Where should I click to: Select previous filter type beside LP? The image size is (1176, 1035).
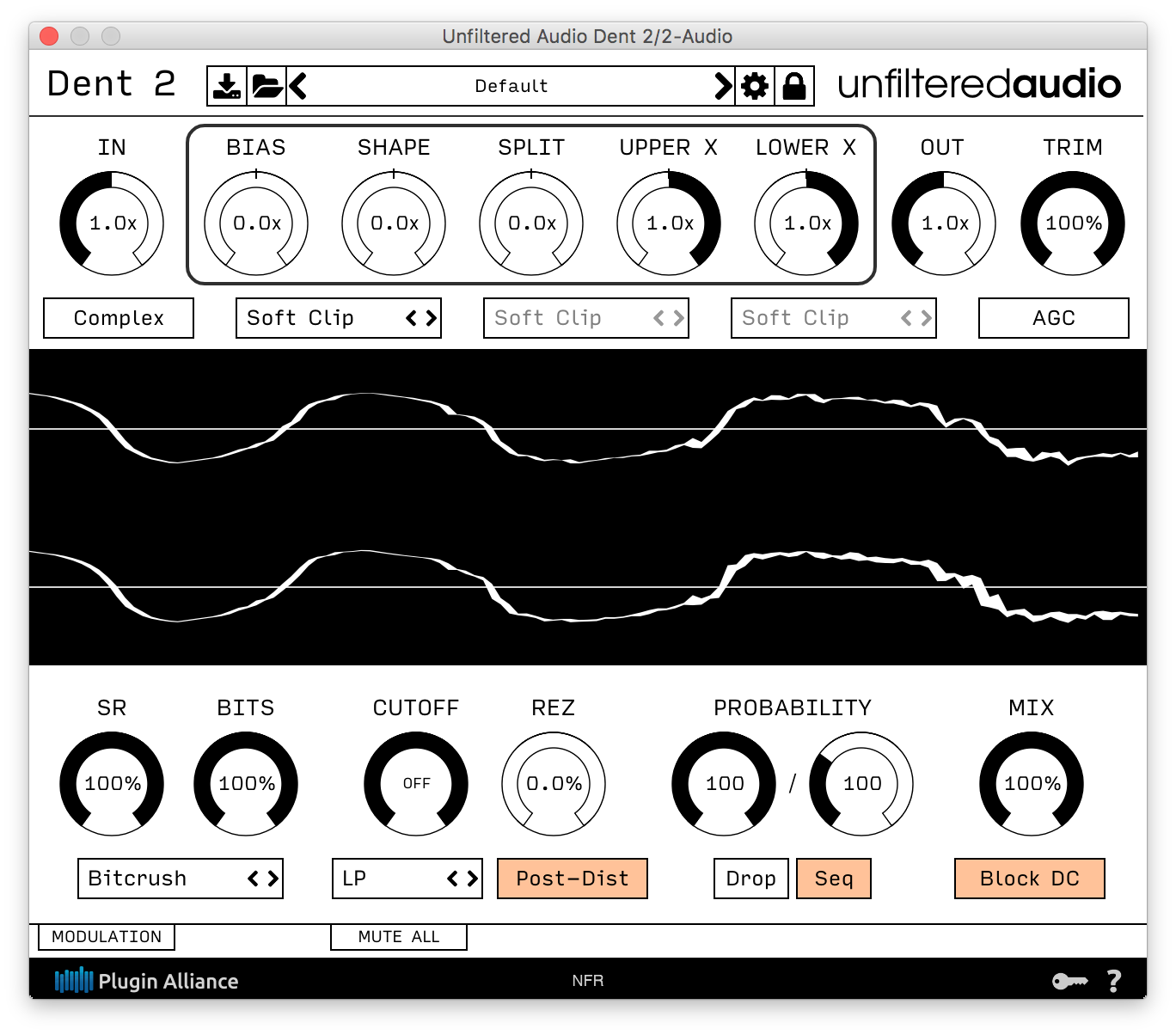453,879
